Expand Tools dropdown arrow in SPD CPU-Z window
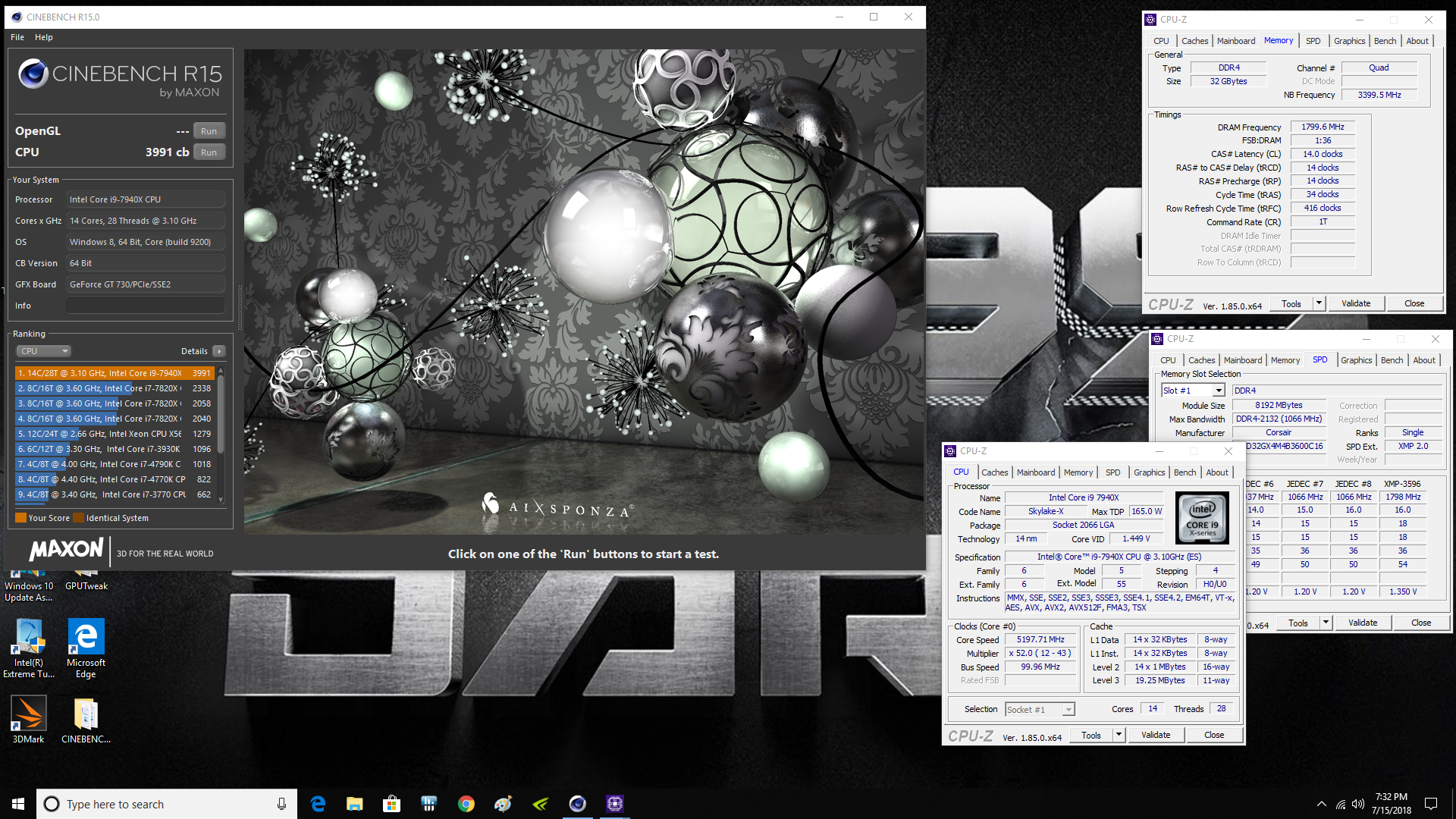 1326,623
